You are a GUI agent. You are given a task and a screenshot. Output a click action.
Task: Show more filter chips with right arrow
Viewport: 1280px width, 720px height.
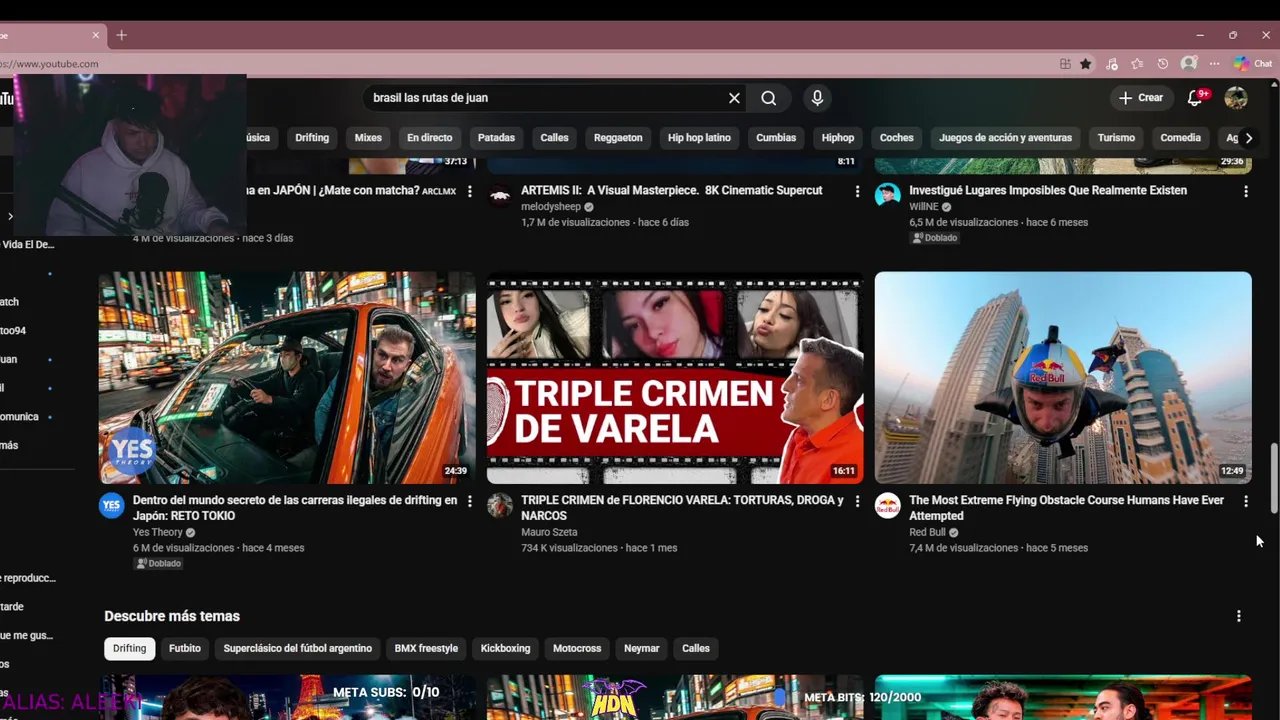pos(1248,138)
